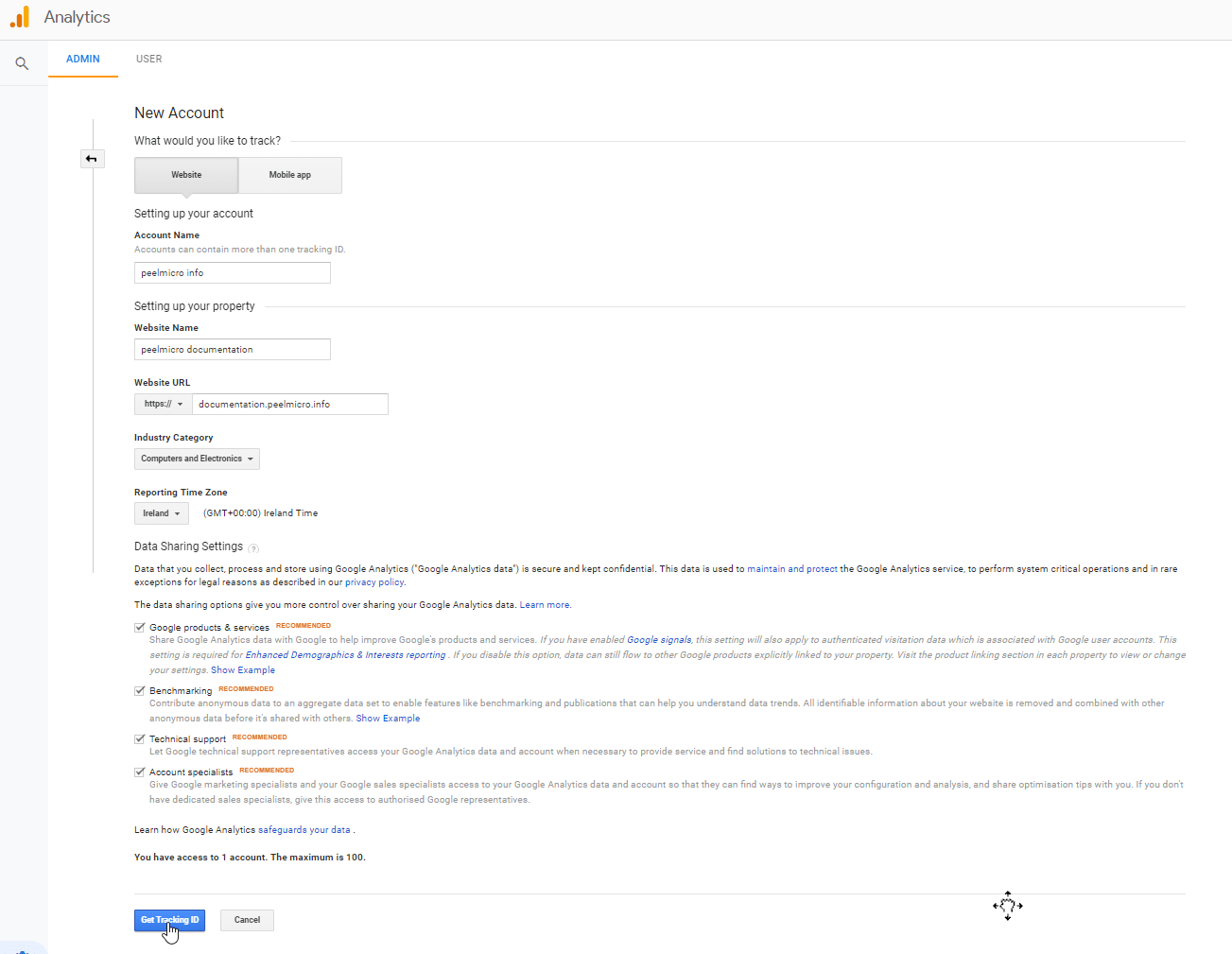Screen dimensions: 1232x954
Task: Click 'What would you like to track?' text
Action: tap(208, 141)
